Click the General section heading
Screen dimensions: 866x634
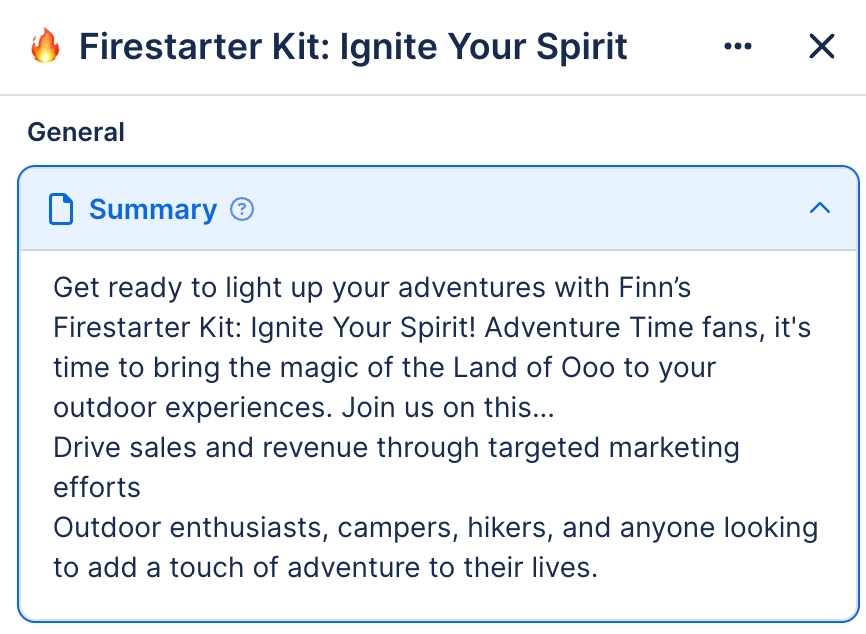pos(76,132)
